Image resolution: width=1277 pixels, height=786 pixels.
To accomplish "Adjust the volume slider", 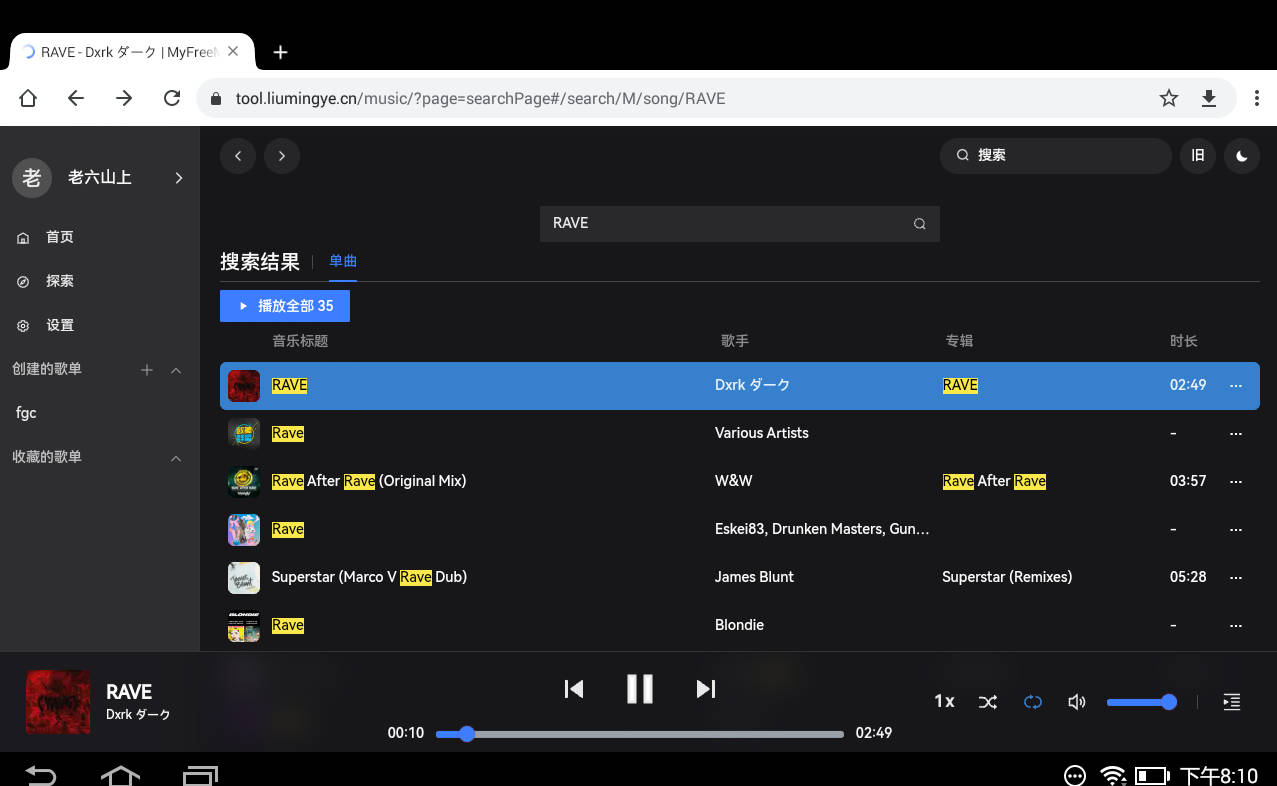I will coord(1140,702).
